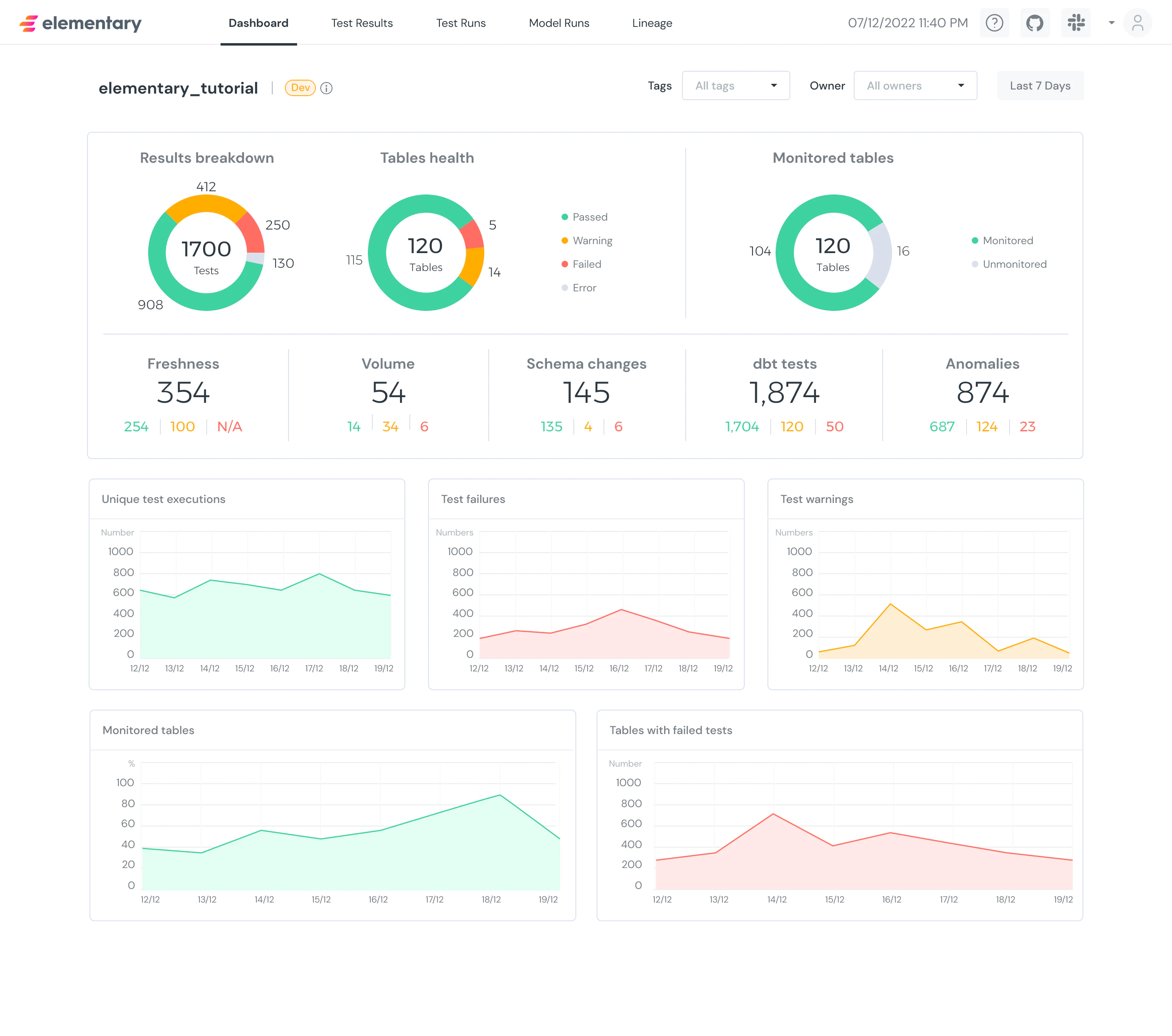Click the failed count 50 under dbt tests
Viewport: 1172px width, 1036px height.
[x=834, y=426]
